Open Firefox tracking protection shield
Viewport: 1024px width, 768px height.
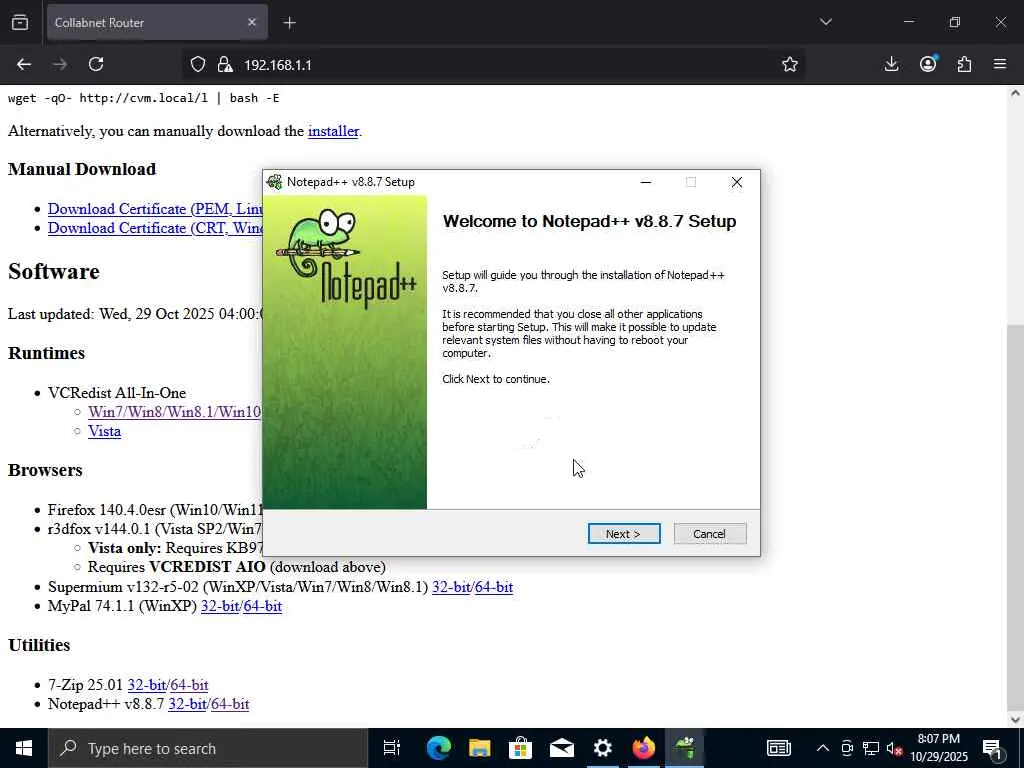coord(198,65)
